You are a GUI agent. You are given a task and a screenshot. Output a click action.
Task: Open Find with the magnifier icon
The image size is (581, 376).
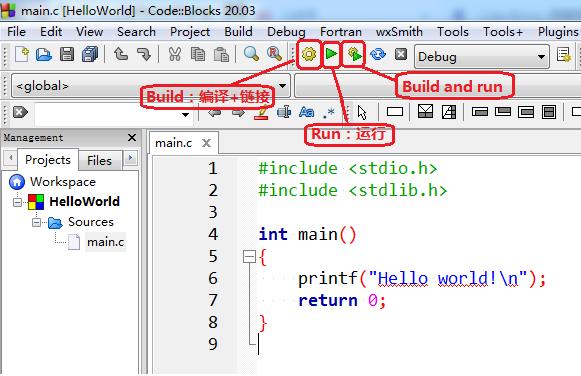pos(251,54)
